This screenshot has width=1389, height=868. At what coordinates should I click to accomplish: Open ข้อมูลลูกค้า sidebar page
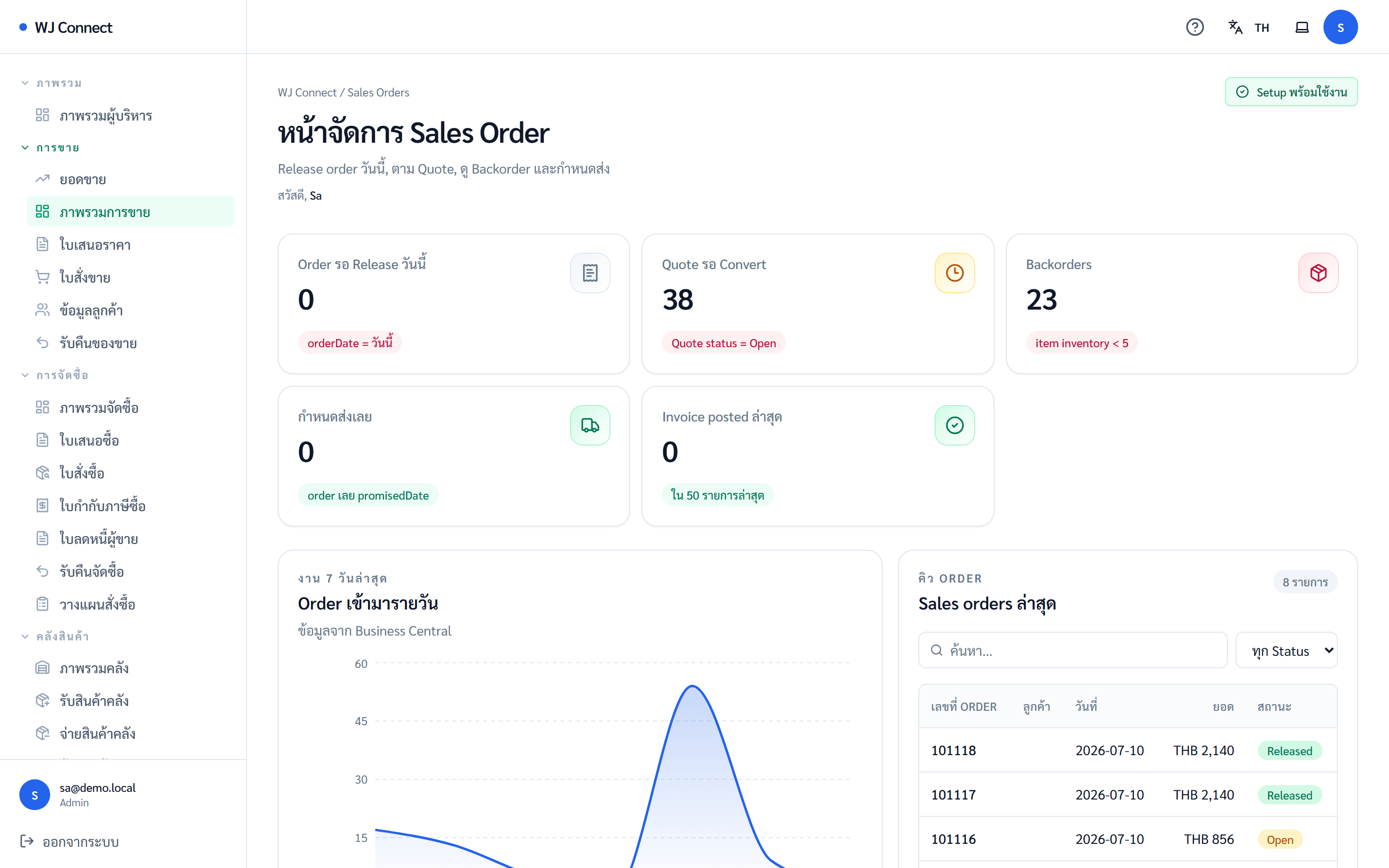coord(130,310)
